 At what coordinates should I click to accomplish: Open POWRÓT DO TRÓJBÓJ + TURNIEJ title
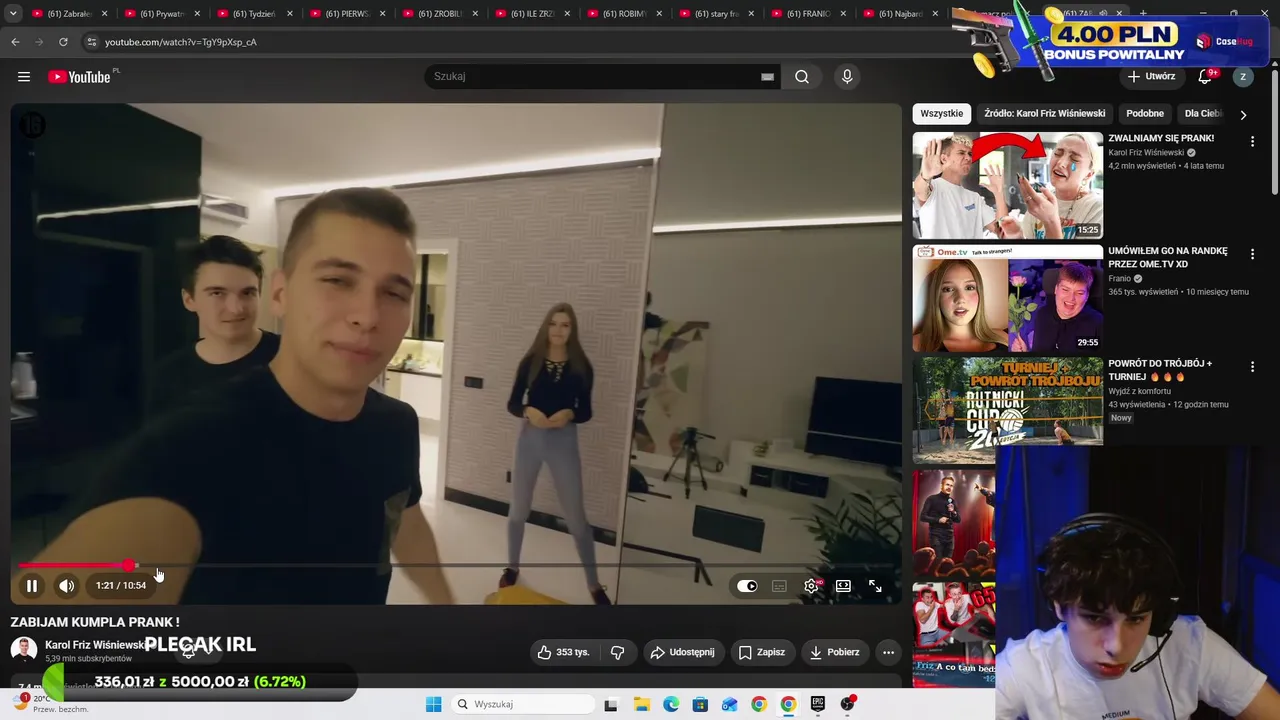tap(1160, 370)
